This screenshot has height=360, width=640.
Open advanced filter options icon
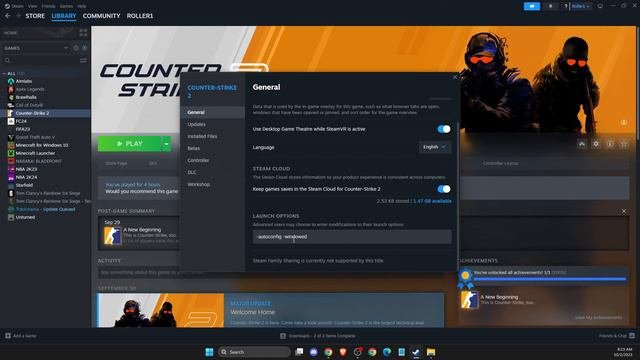pyautogui.click(x=83, y=60)
